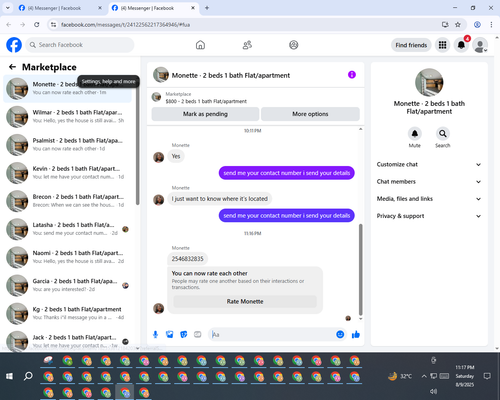Open the Friends icon in top navigation

click(247, 45)
